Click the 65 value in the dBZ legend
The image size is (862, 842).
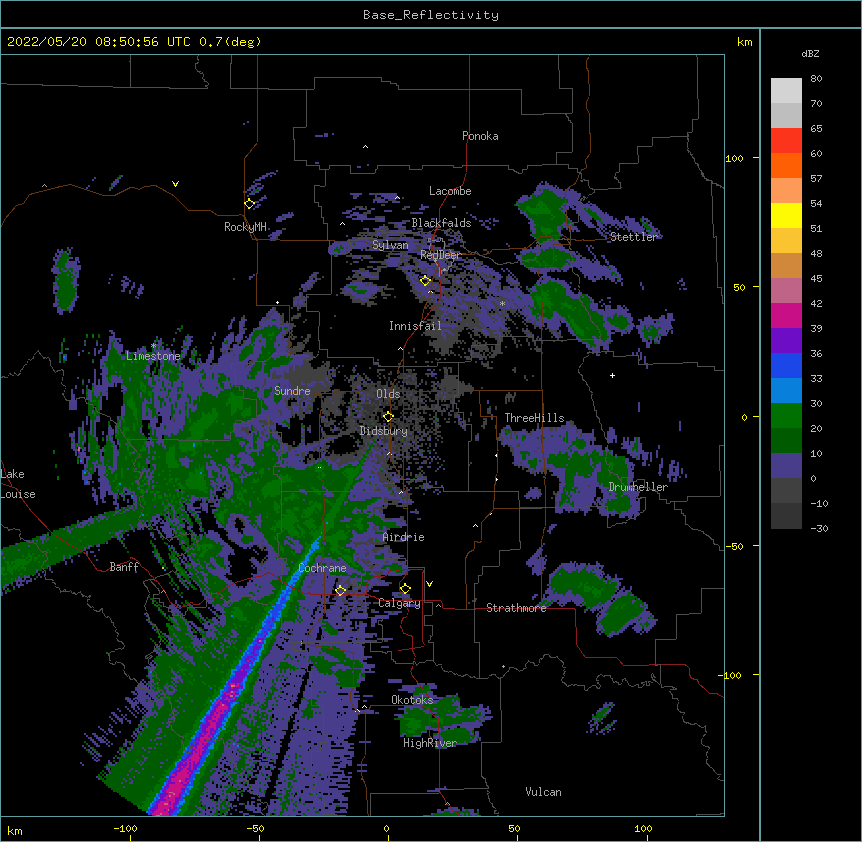click(x=816, y=129)
